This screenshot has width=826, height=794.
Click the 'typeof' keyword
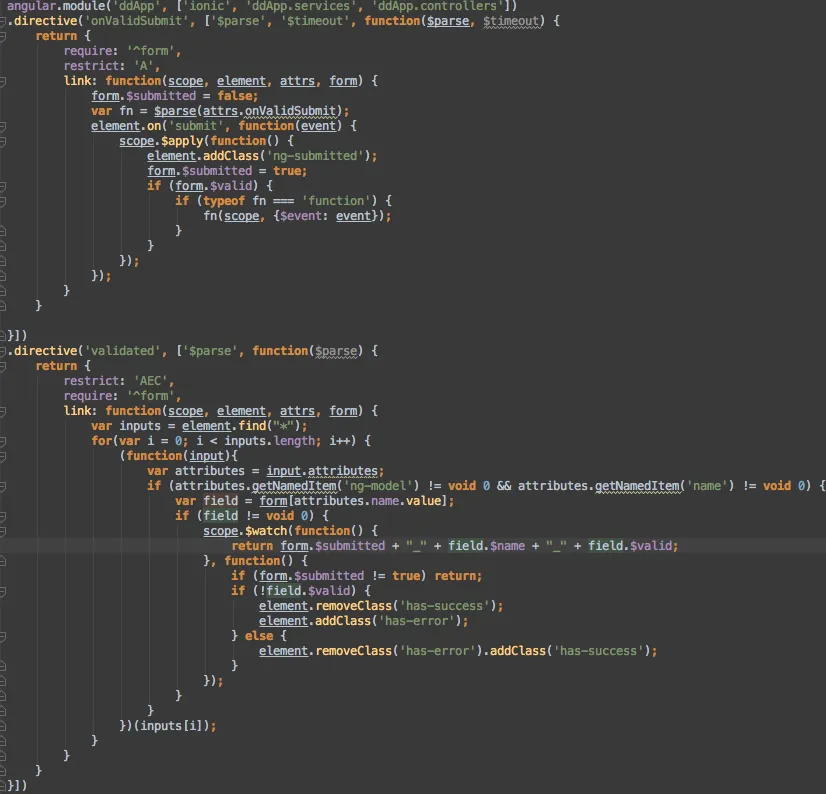[x=224, y=201]
